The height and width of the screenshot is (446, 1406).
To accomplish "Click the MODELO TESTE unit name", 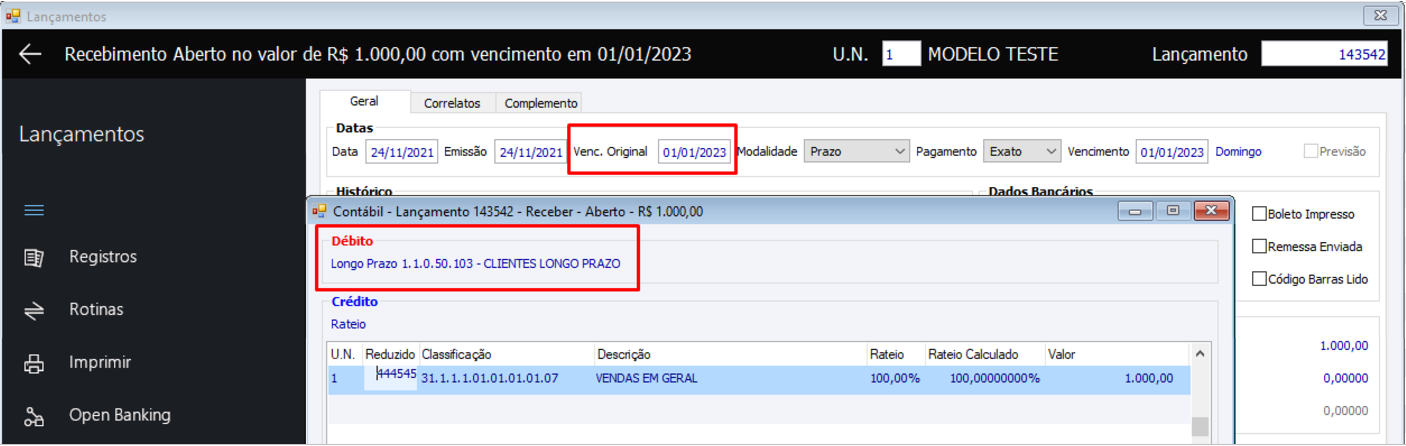I will click(x=993, y=54).
